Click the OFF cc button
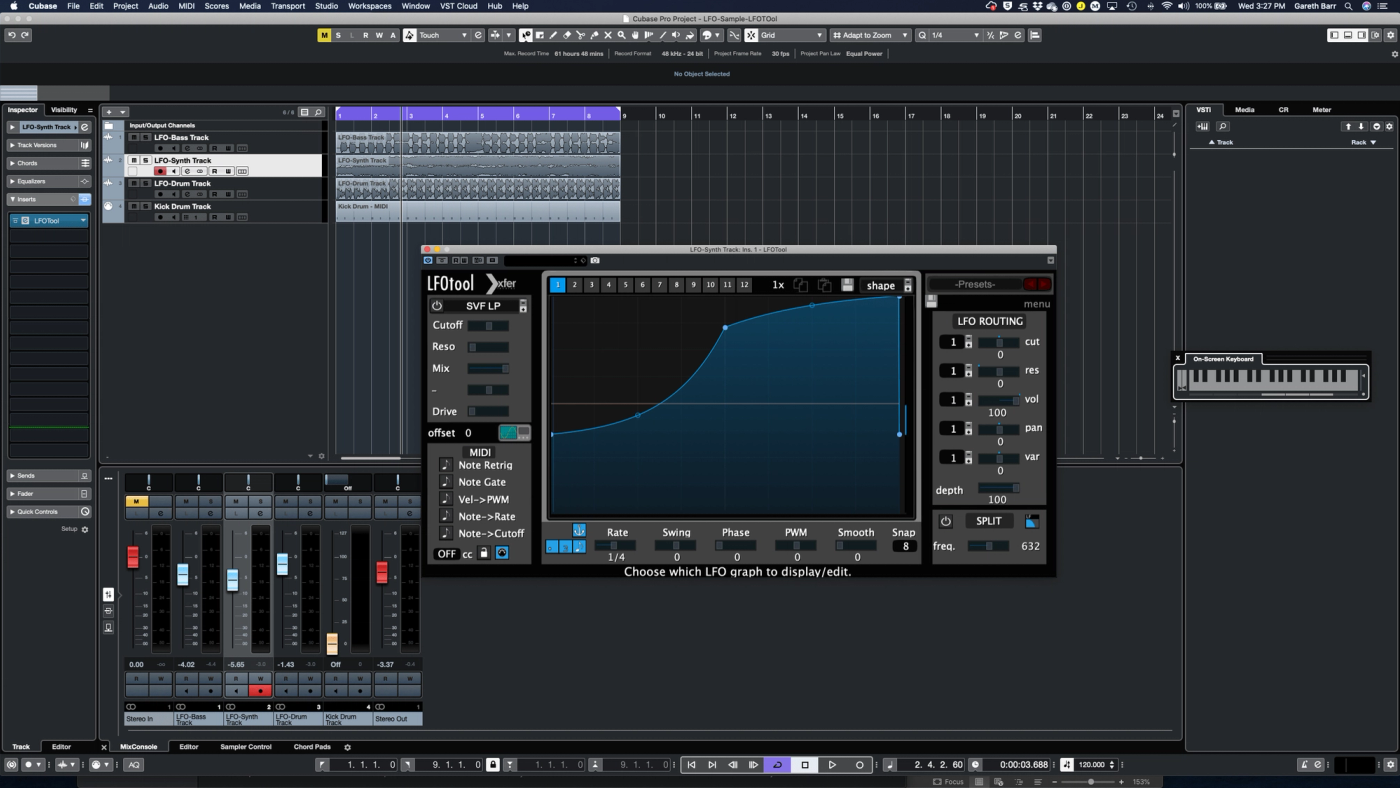The width and height of the screenshot is (1400, 788). pyautogui.click(x=446, y=553)
